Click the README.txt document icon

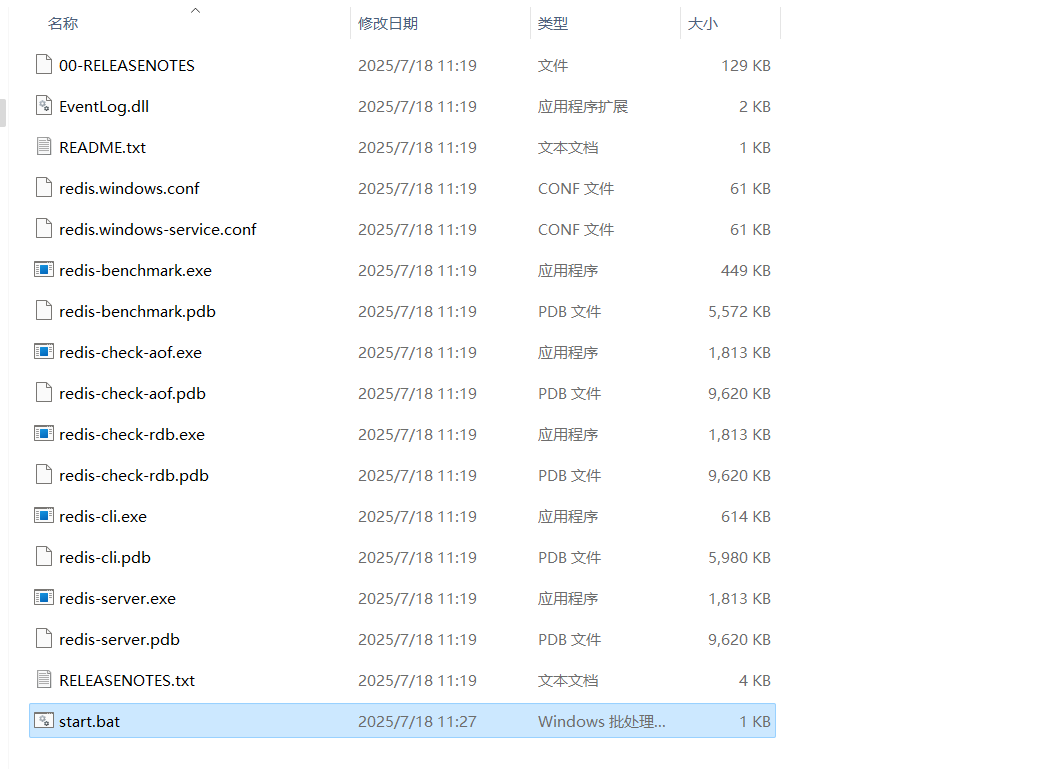44,146
